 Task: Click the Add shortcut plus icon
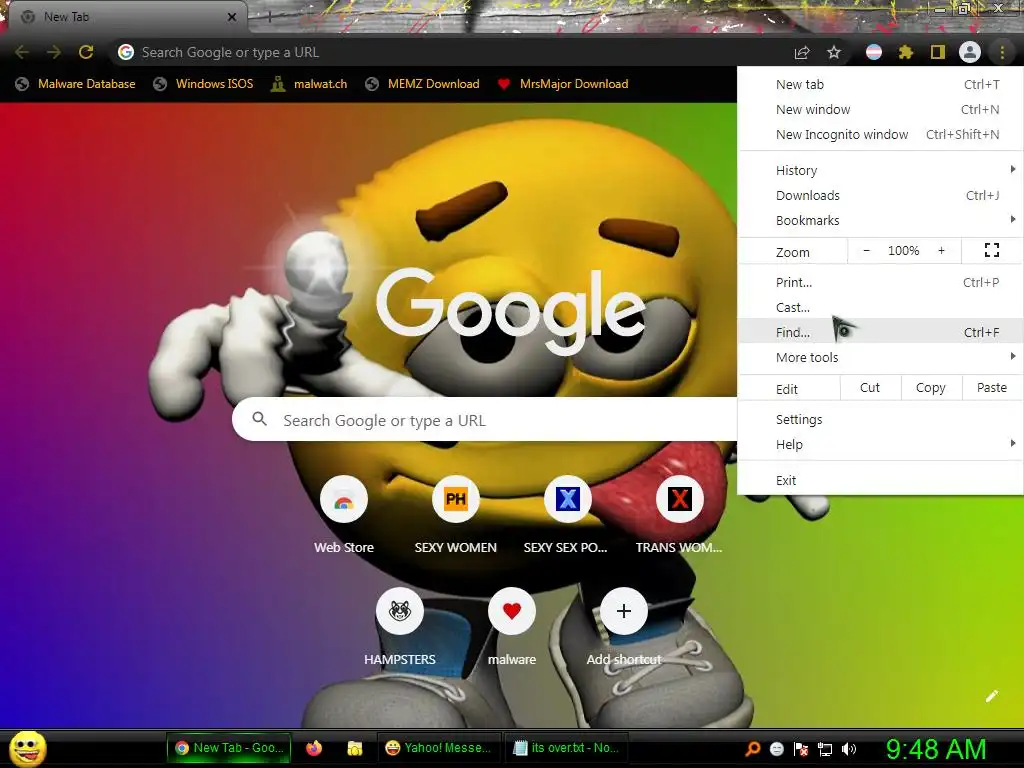tap(624, 611)
